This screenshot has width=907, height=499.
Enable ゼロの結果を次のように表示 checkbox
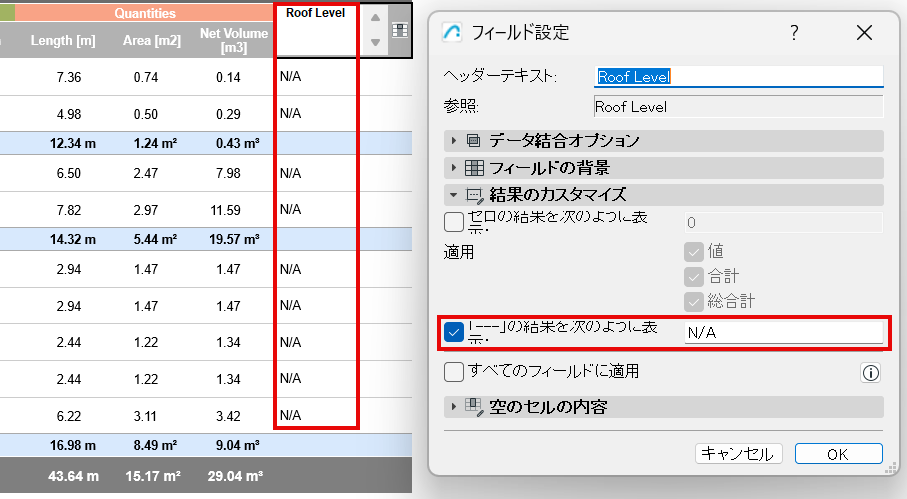454,222
